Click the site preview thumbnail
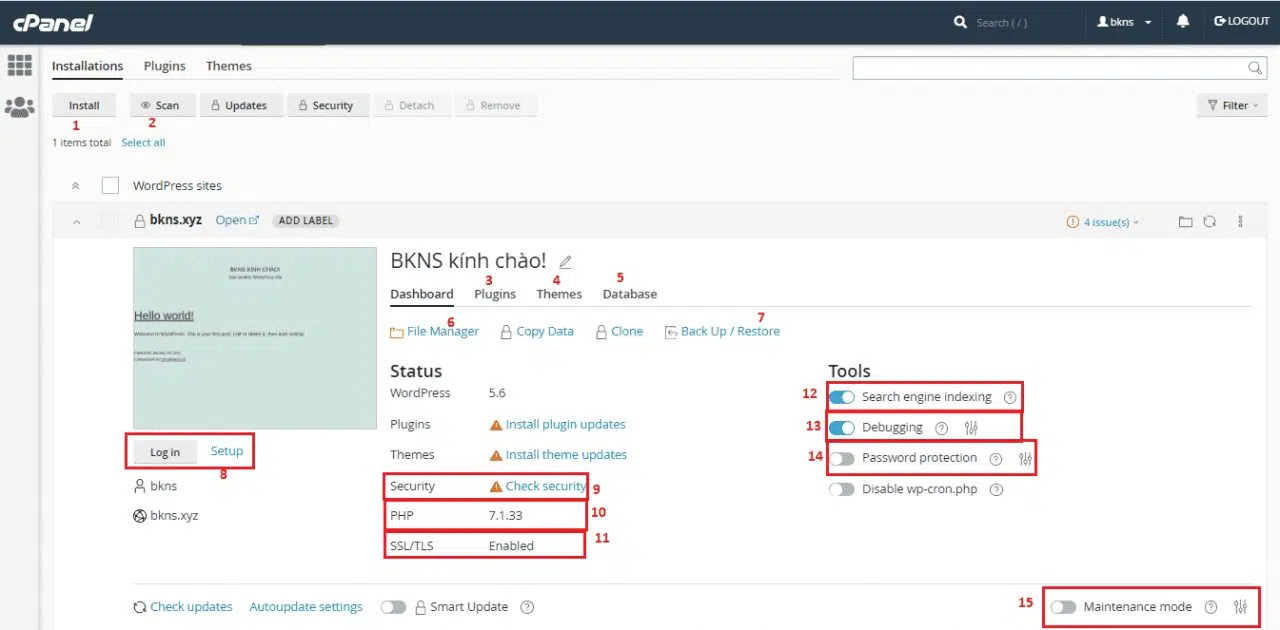1280x630 pixels. [x=255, y=338]
